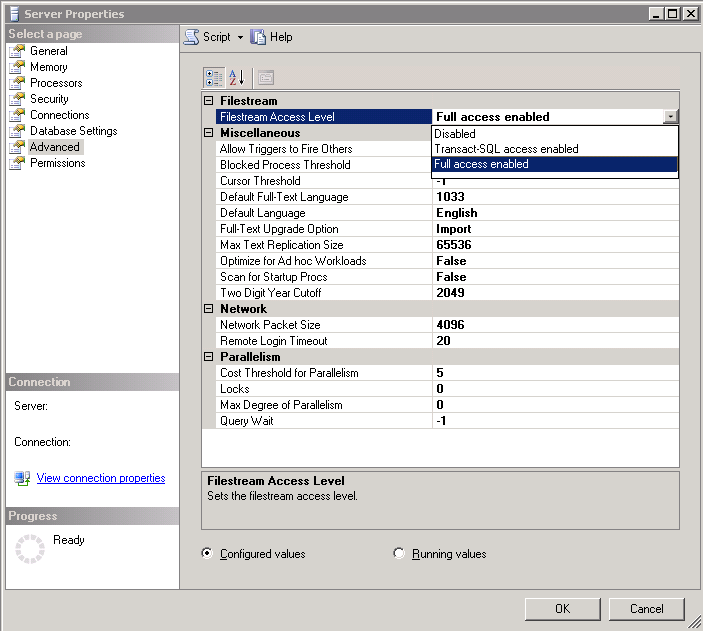Collapse the Miscellaneous category
Screen dimensions: 703x631
pos(208,133)
